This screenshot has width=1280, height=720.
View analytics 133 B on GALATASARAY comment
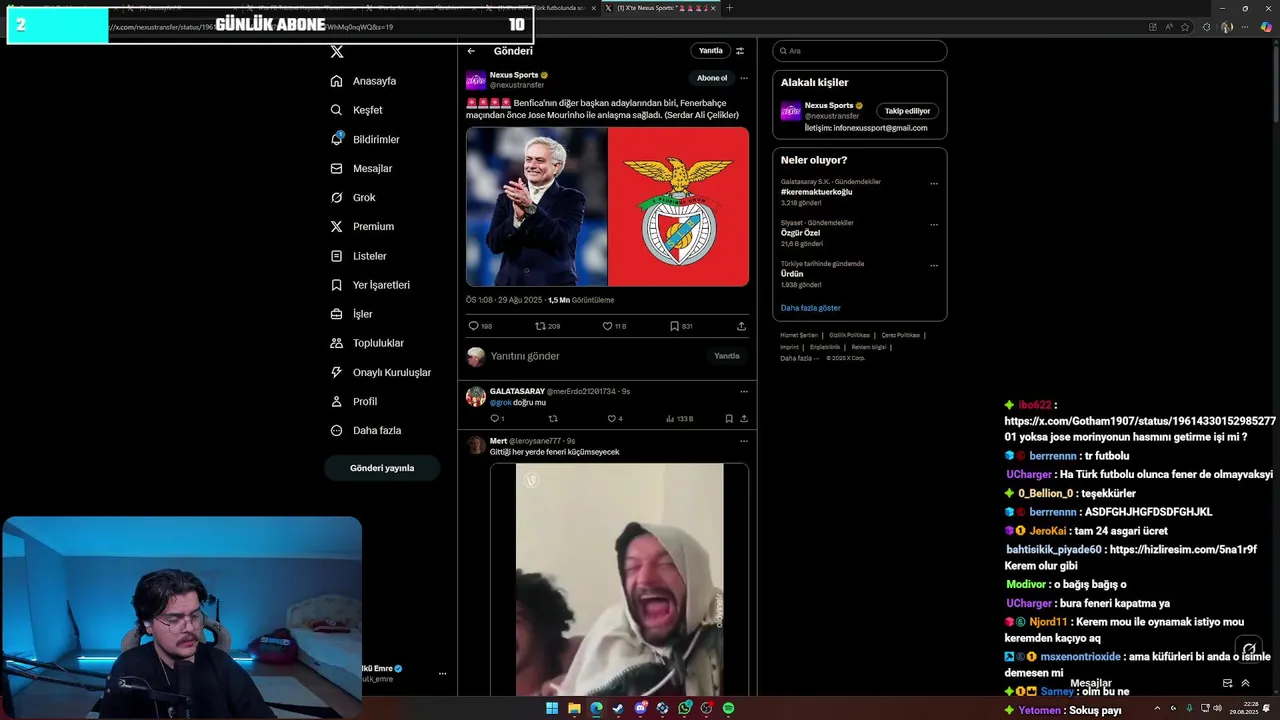[679, 419]
